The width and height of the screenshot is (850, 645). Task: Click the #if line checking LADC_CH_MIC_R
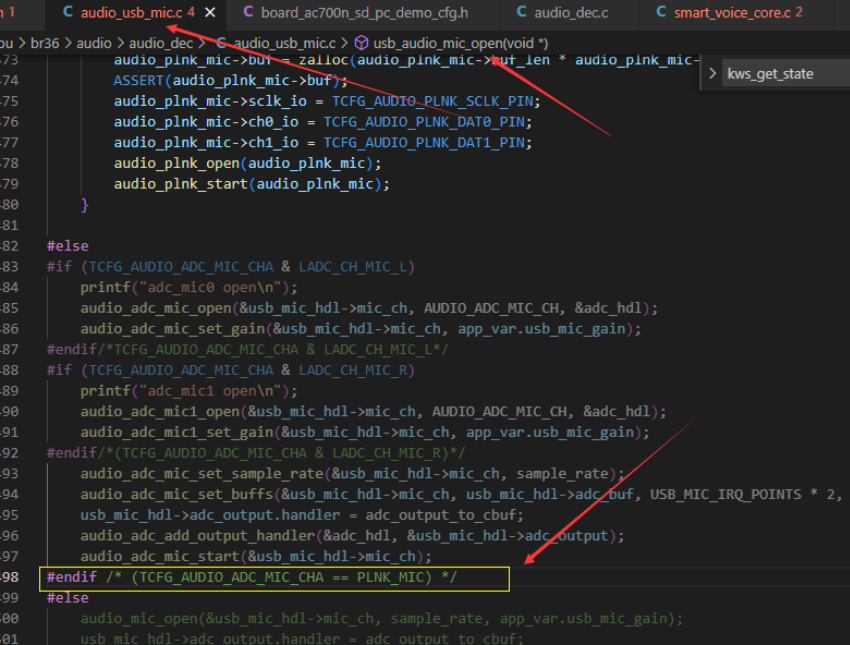point(231,370)
